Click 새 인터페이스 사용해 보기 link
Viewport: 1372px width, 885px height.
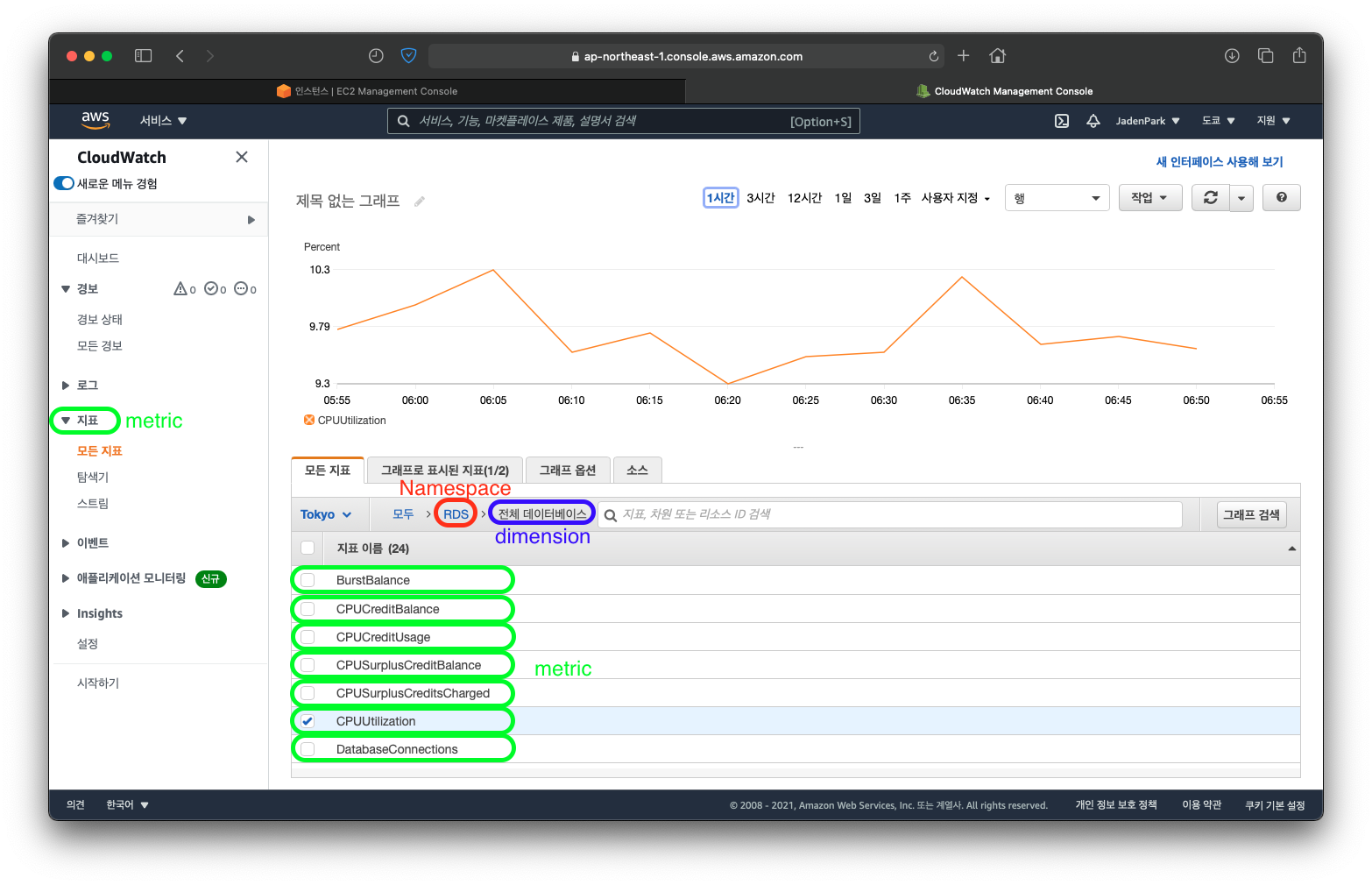1220,162
